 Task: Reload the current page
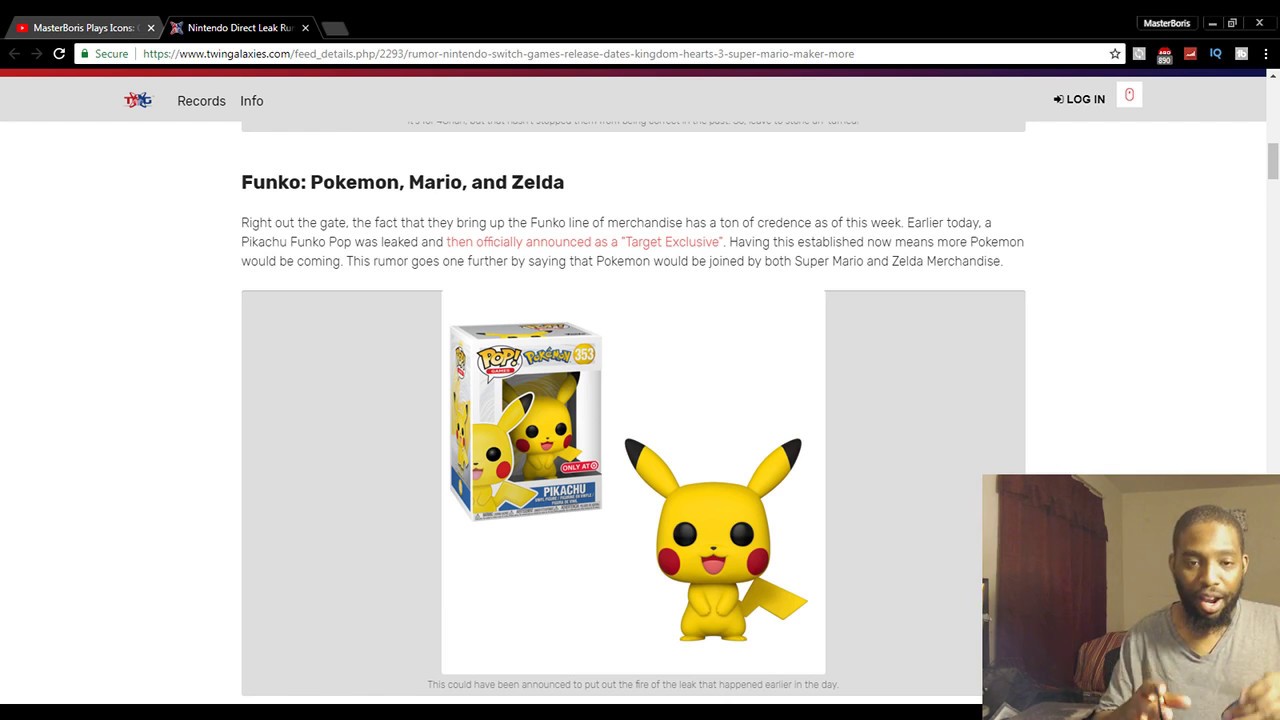click(59, 54)
